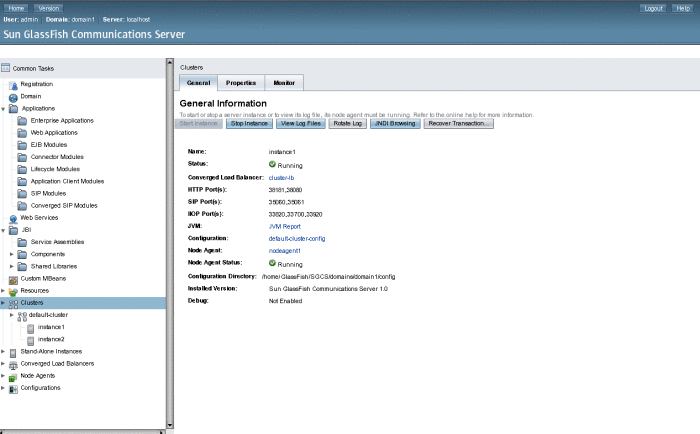Click the Web Applications folder icon
This screenshot has height=434, width=700.
(x=22, y=133)
